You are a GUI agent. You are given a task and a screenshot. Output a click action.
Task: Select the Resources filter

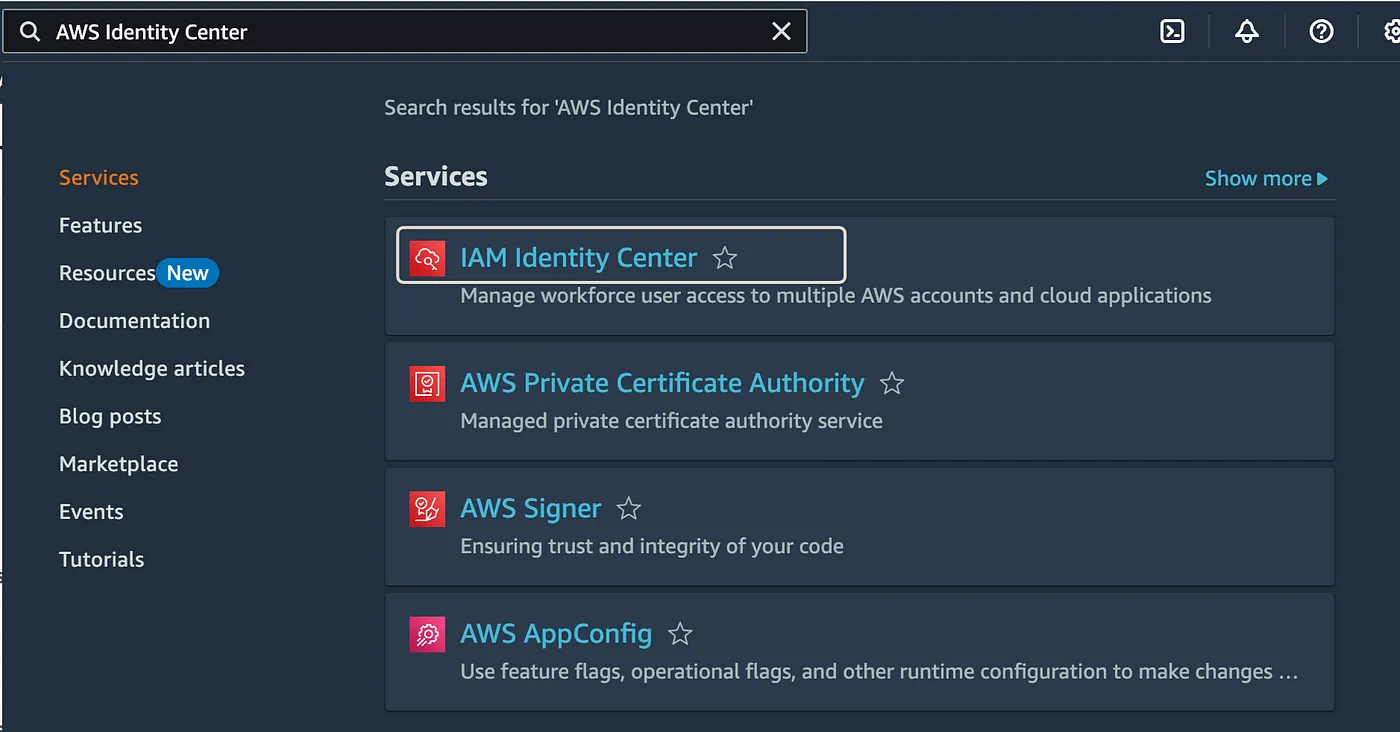click(107, 273)
